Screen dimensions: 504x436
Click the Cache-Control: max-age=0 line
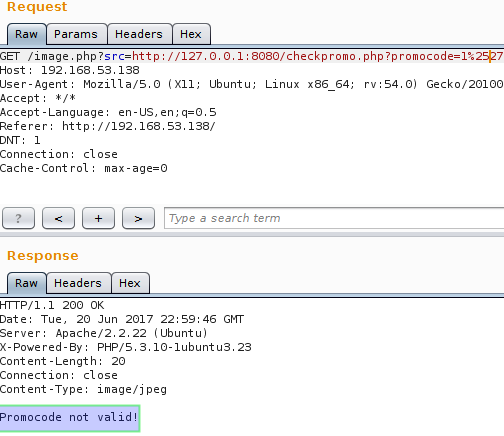point(84,168)
